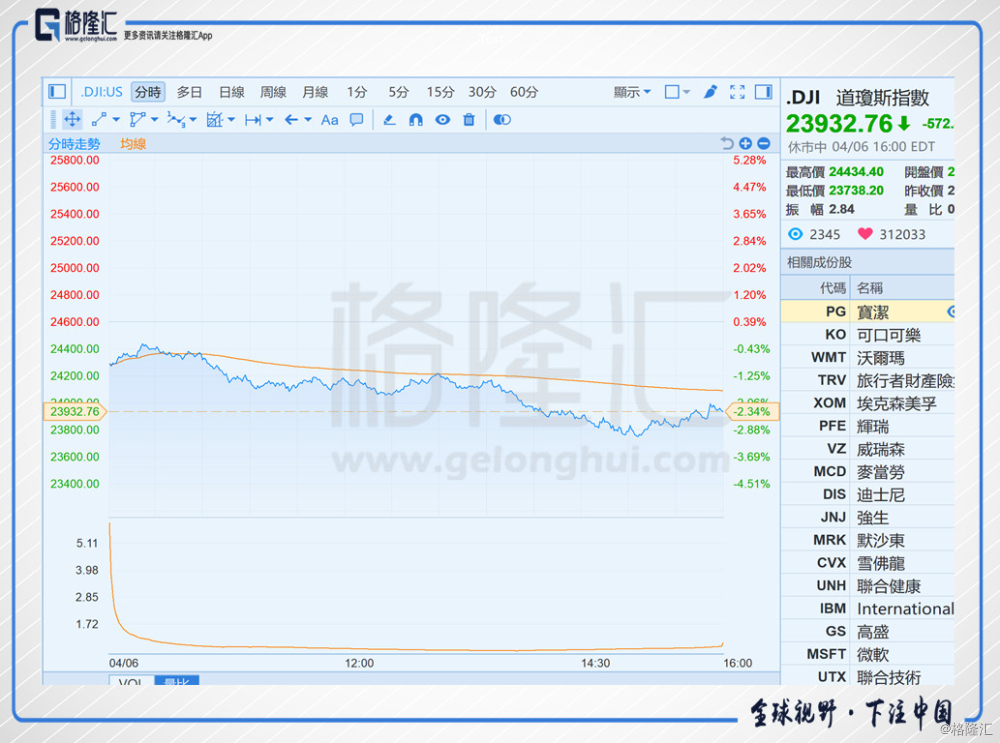Open the square layout dropdown
The image size is (1000, 743).
click(677, 92)
